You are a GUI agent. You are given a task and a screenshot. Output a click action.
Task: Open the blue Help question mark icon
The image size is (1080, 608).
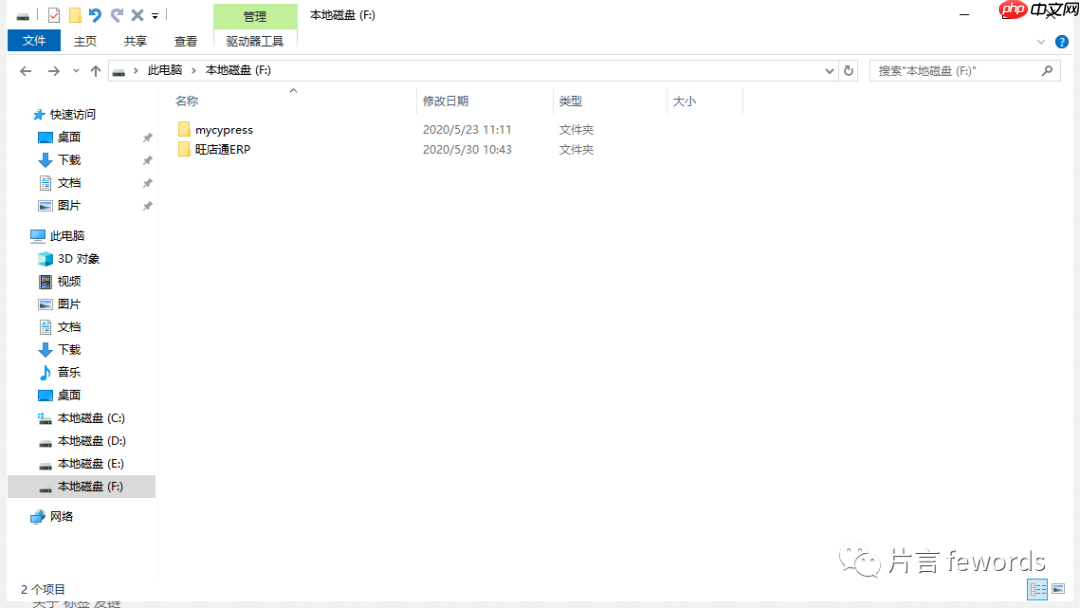point(1062,42)
